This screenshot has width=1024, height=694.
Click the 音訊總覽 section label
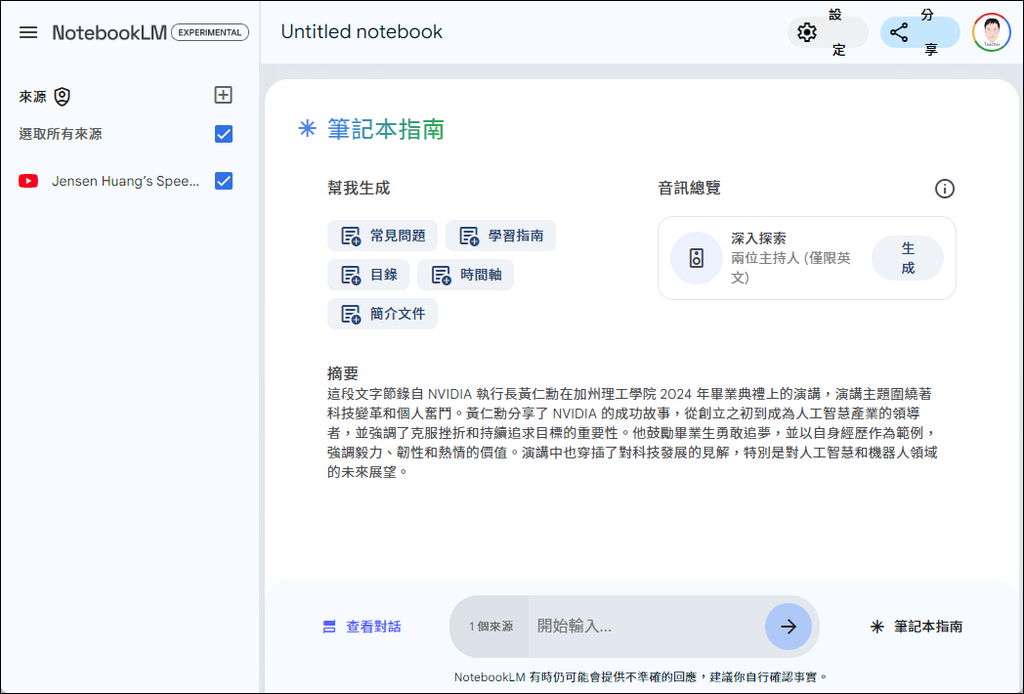[x=689, y=188]
